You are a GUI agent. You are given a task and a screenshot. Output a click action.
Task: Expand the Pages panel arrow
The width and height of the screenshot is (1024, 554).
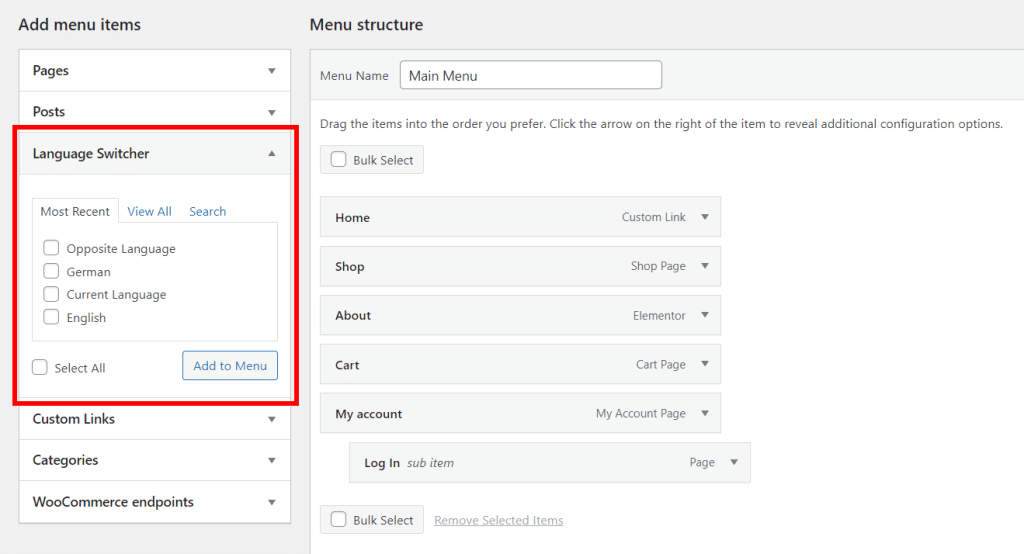point(271,71)
